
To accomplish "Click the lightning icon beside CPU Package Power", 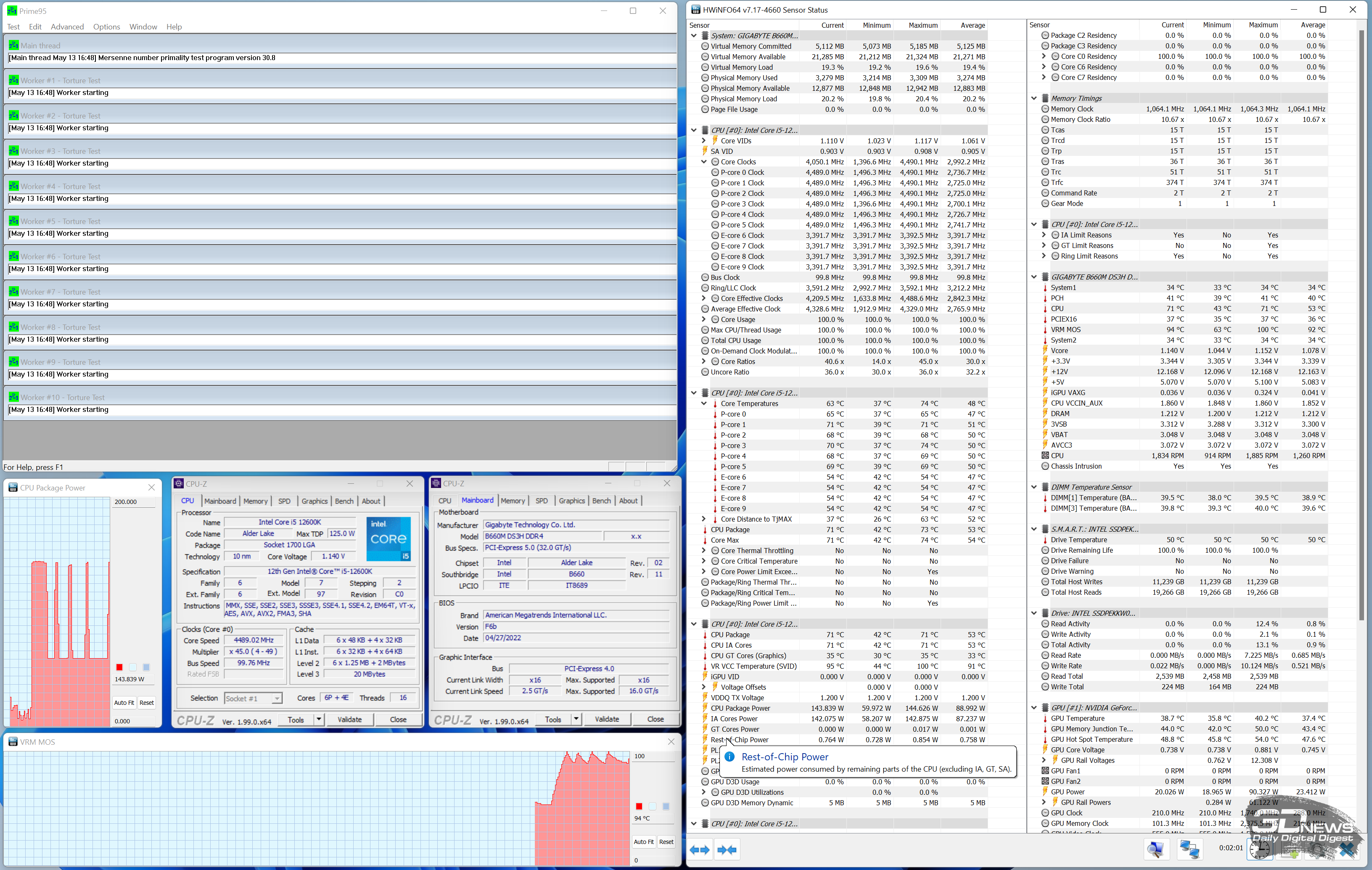I will 705,708.
